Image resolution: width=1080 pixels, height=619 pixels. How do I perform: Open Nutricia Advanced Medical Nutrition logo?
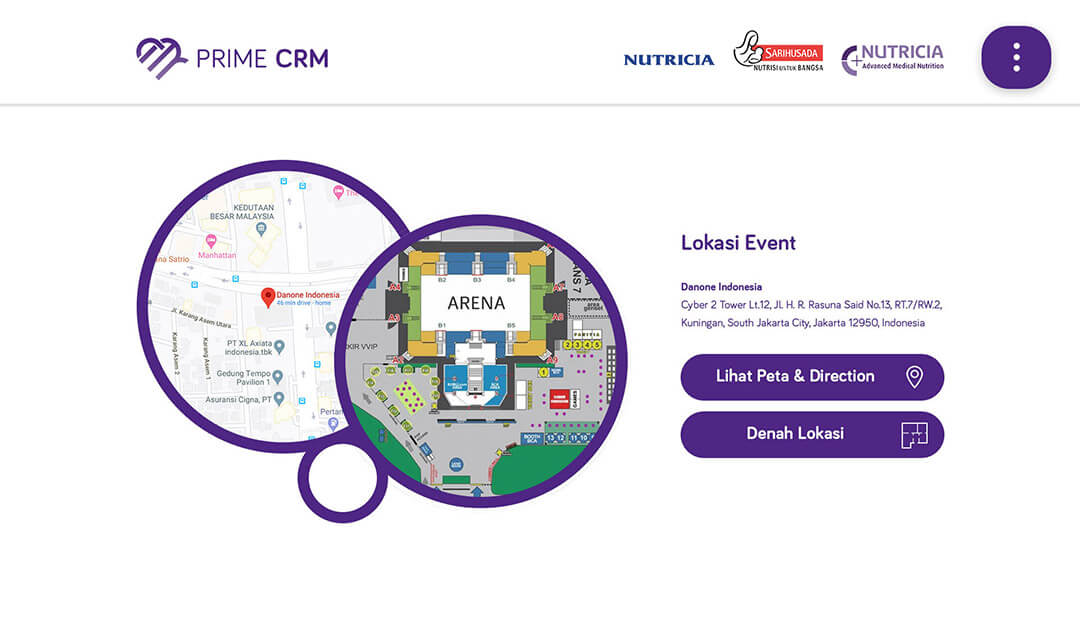895,57
